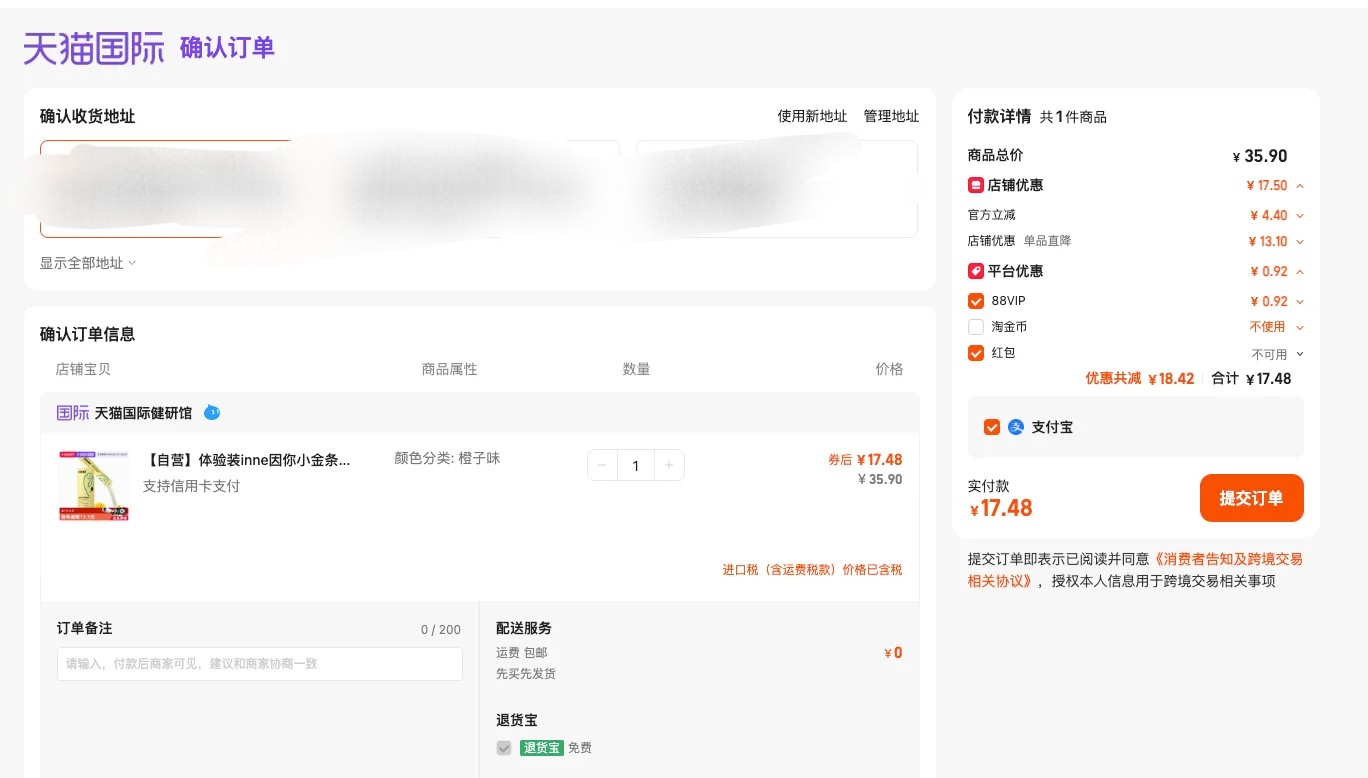The height and width of the screenshot is (778, 1368).
Task: Collapse the 平台优惠 section arrow
Action: (x=1299, y=272)
